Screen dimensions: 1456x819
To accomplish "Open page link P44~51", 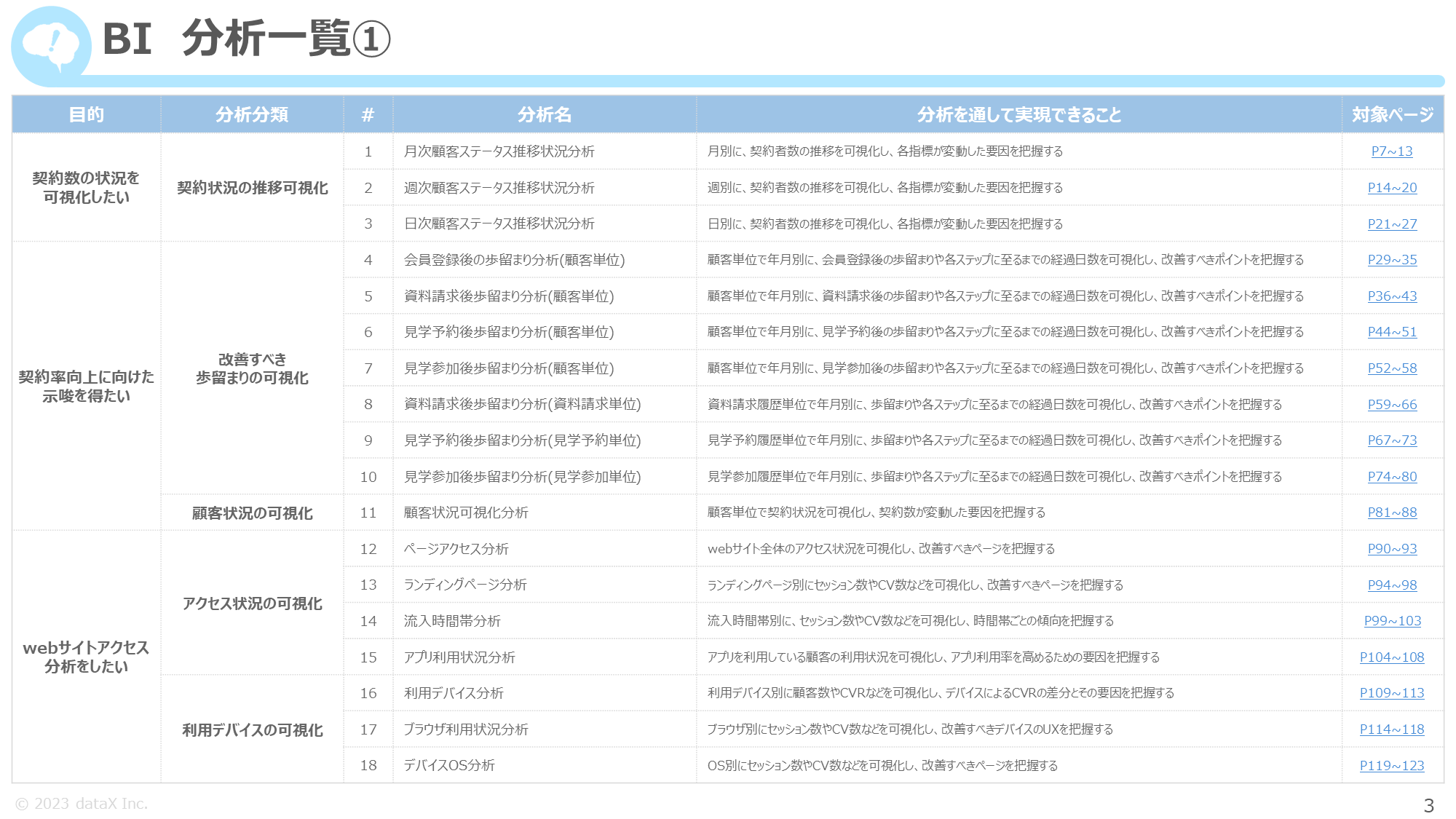I will click(x=1392, y=332).
